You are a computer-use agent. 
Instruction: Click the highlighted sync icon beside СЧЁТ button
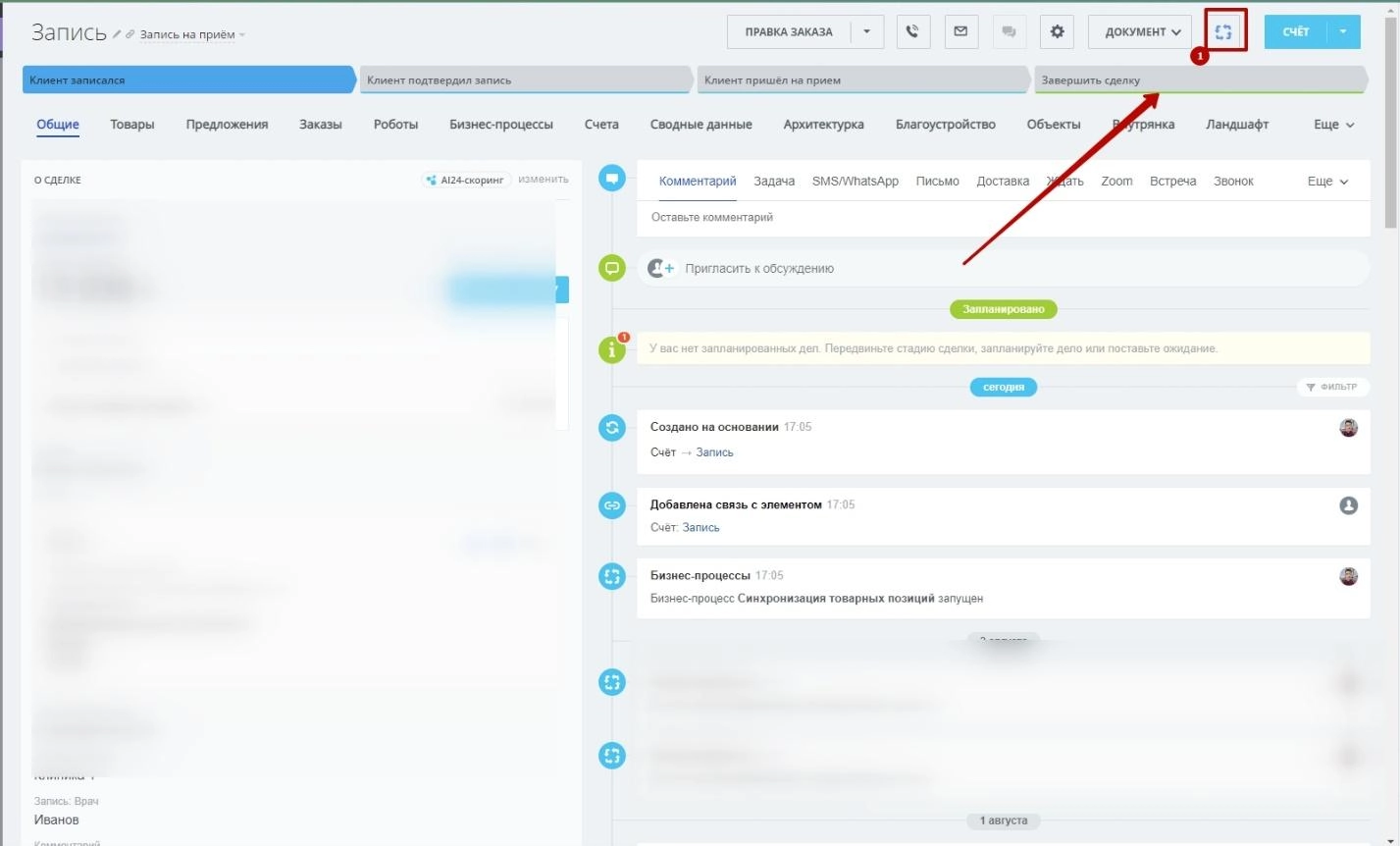coord(1222,30)
